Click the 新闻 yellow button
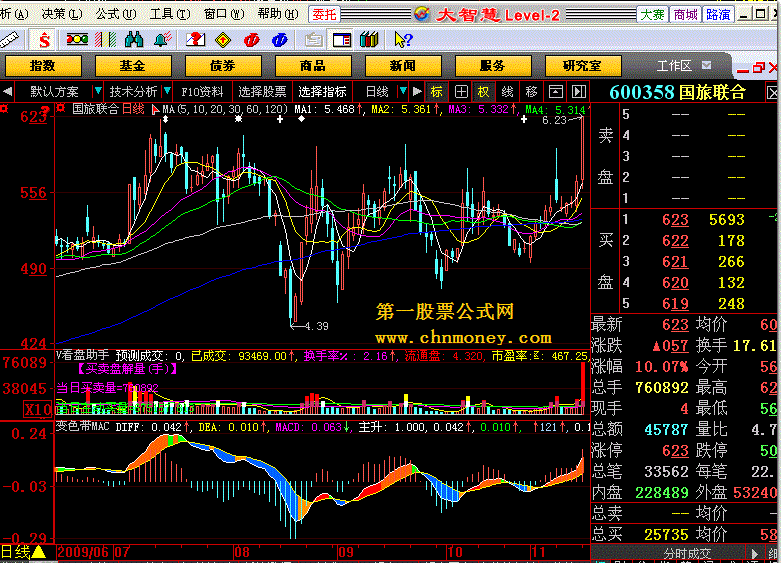Viewport: 784px width, 563px height. (x=402, y=66)
